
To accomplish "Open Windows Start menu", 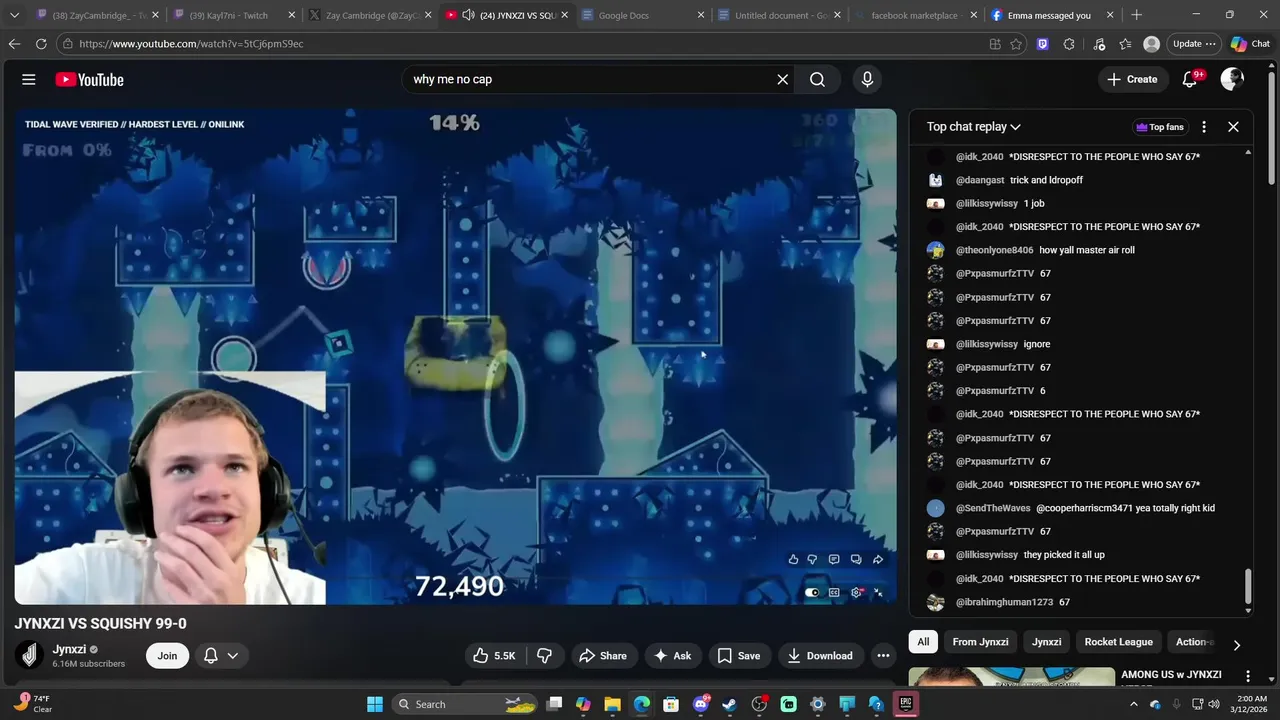I will tap(374, 704).
